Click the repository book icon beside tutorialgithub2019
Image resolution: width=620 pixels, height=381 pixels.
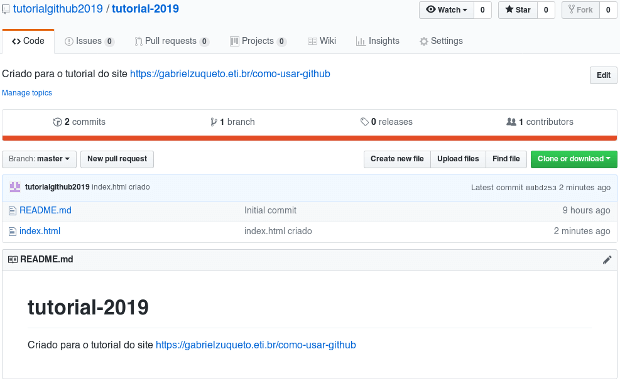pos(6,9)
